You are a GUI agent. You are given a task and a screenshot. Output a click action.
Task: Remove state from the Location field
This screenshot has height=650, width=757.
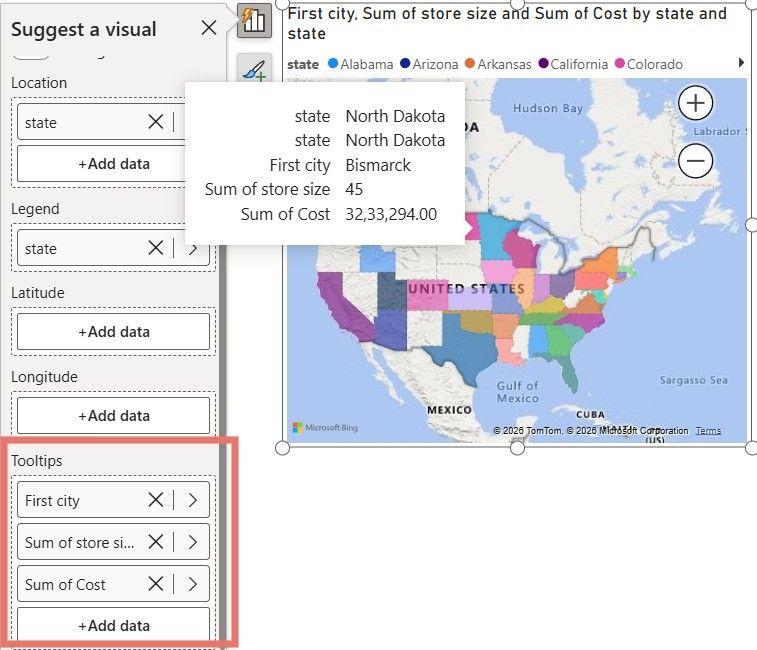[x=155, y=122]
